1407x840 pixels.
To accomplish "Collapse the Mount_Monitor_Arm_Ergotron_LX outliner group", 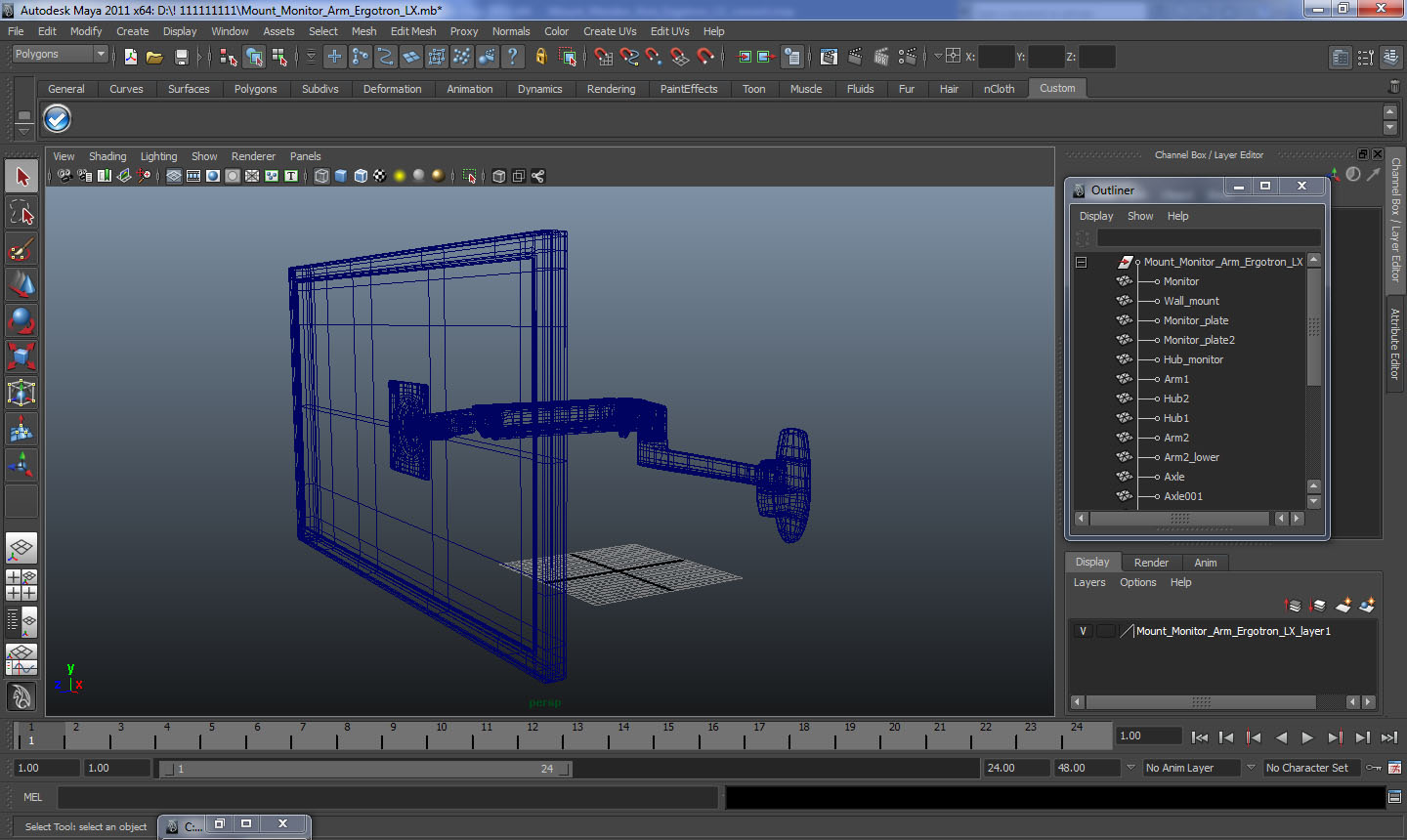I will (1081, 262).
